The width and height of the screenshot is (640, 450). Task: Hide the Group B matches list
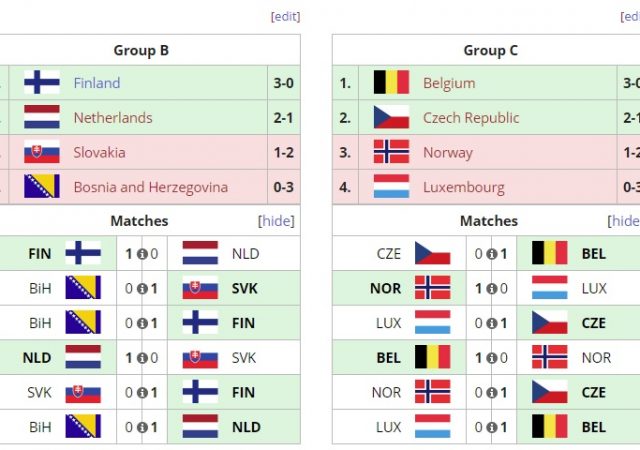(277, 221)
